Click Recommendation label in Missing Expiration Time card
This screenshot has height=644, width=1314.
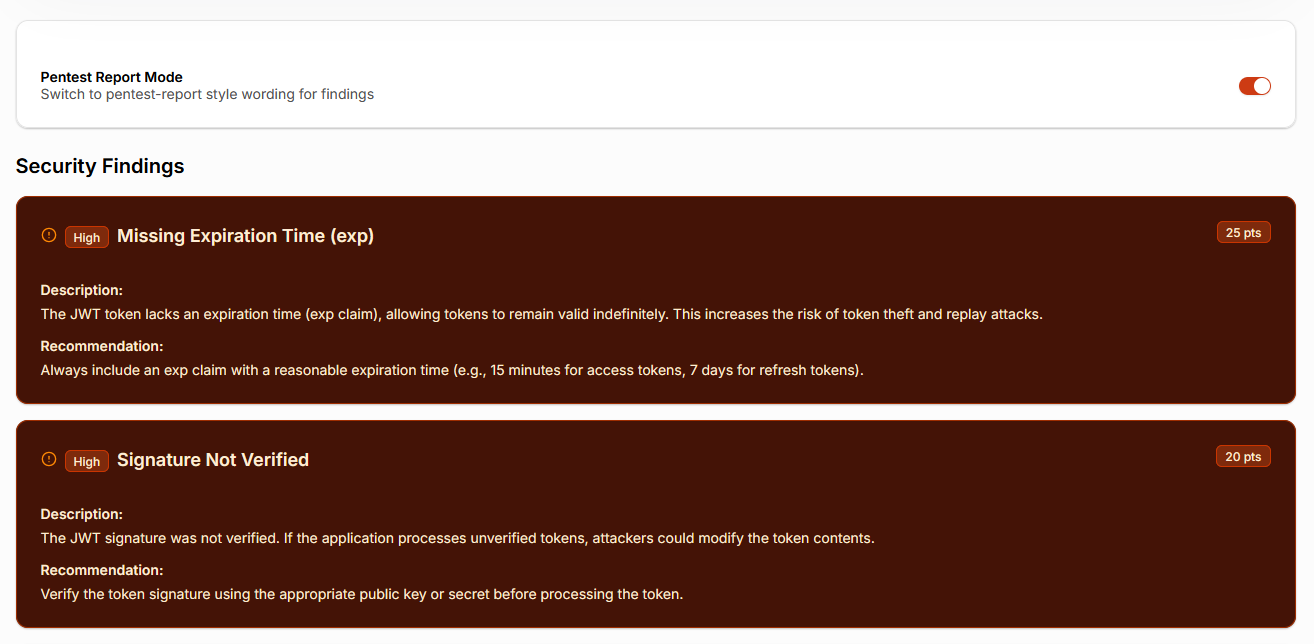coord(101,346)
